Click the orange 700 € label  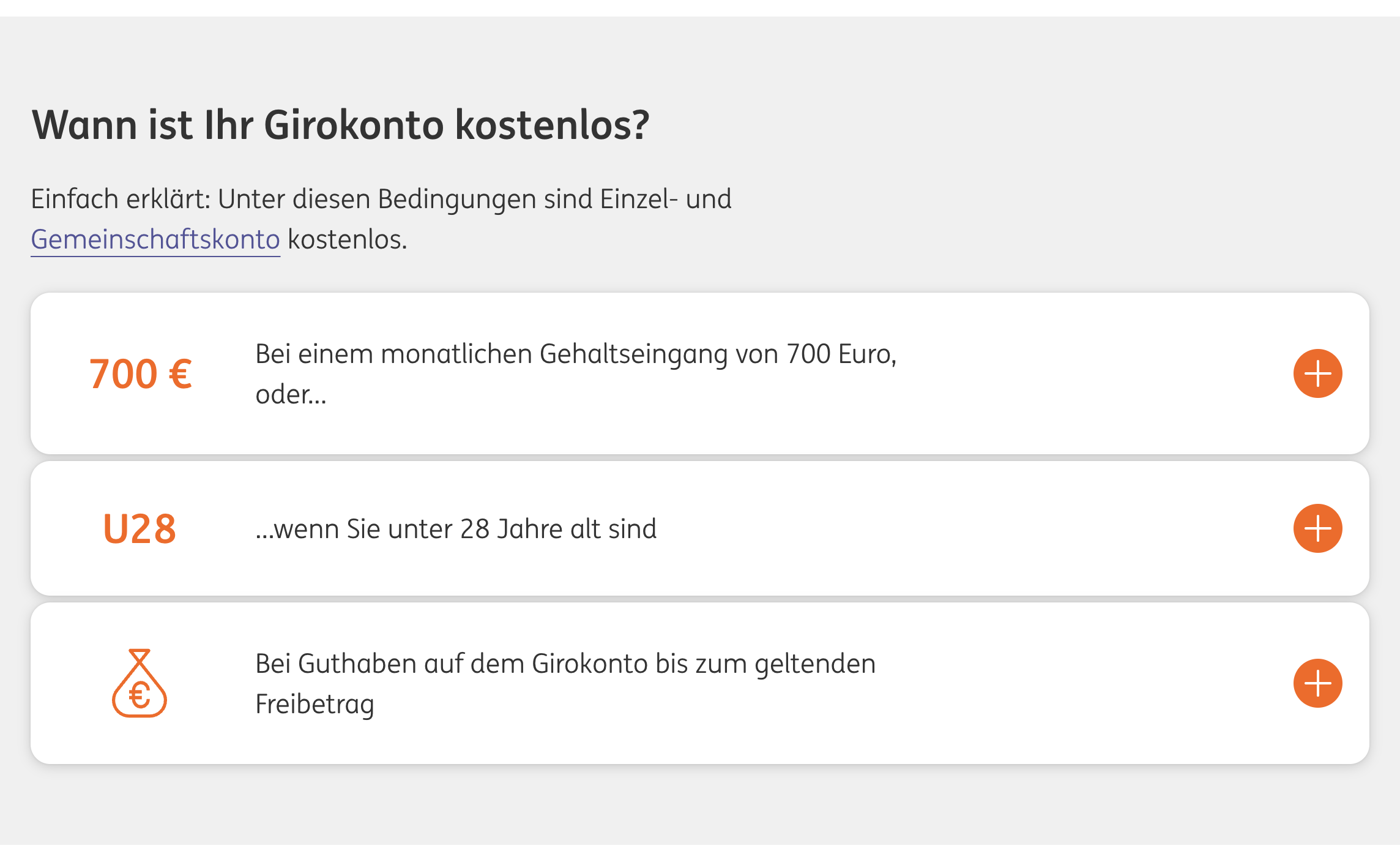(141, 374)
